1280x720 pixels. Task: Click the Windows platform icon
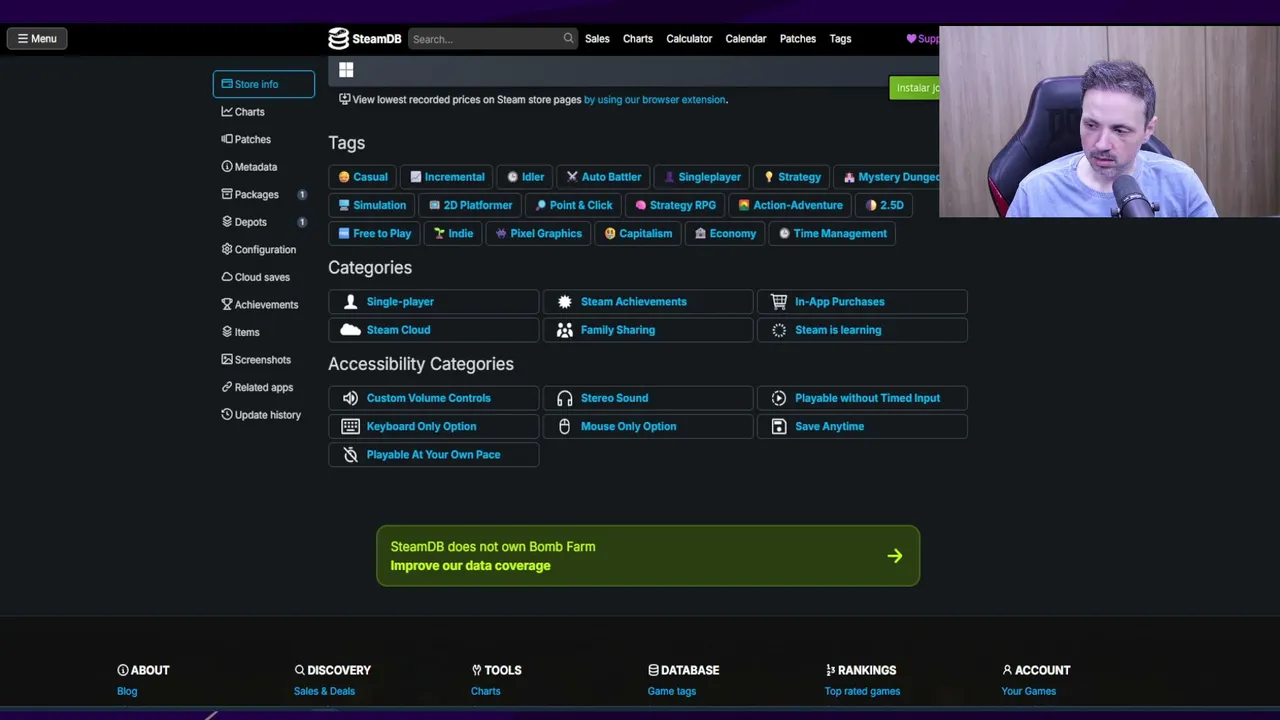[346, 70]
